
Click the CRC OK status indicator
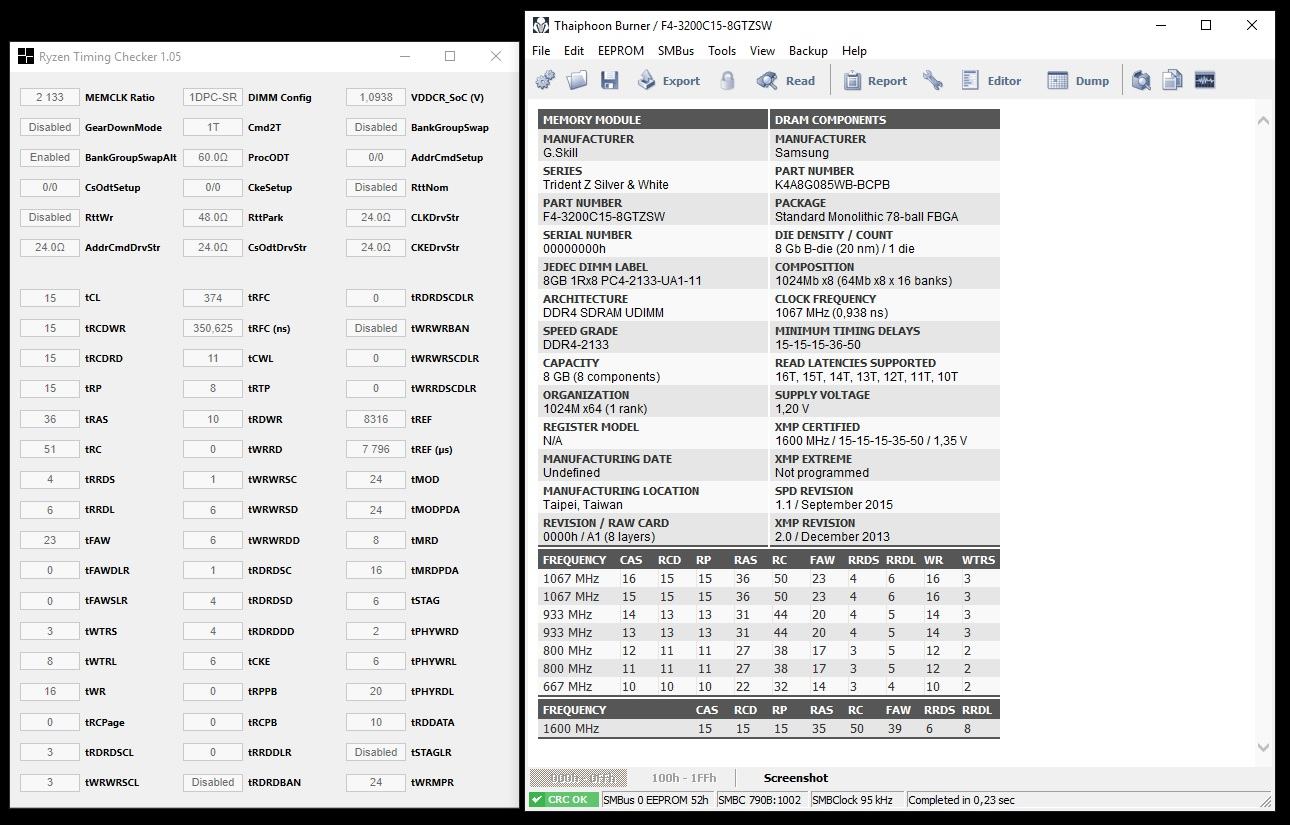tap(563, 800)
